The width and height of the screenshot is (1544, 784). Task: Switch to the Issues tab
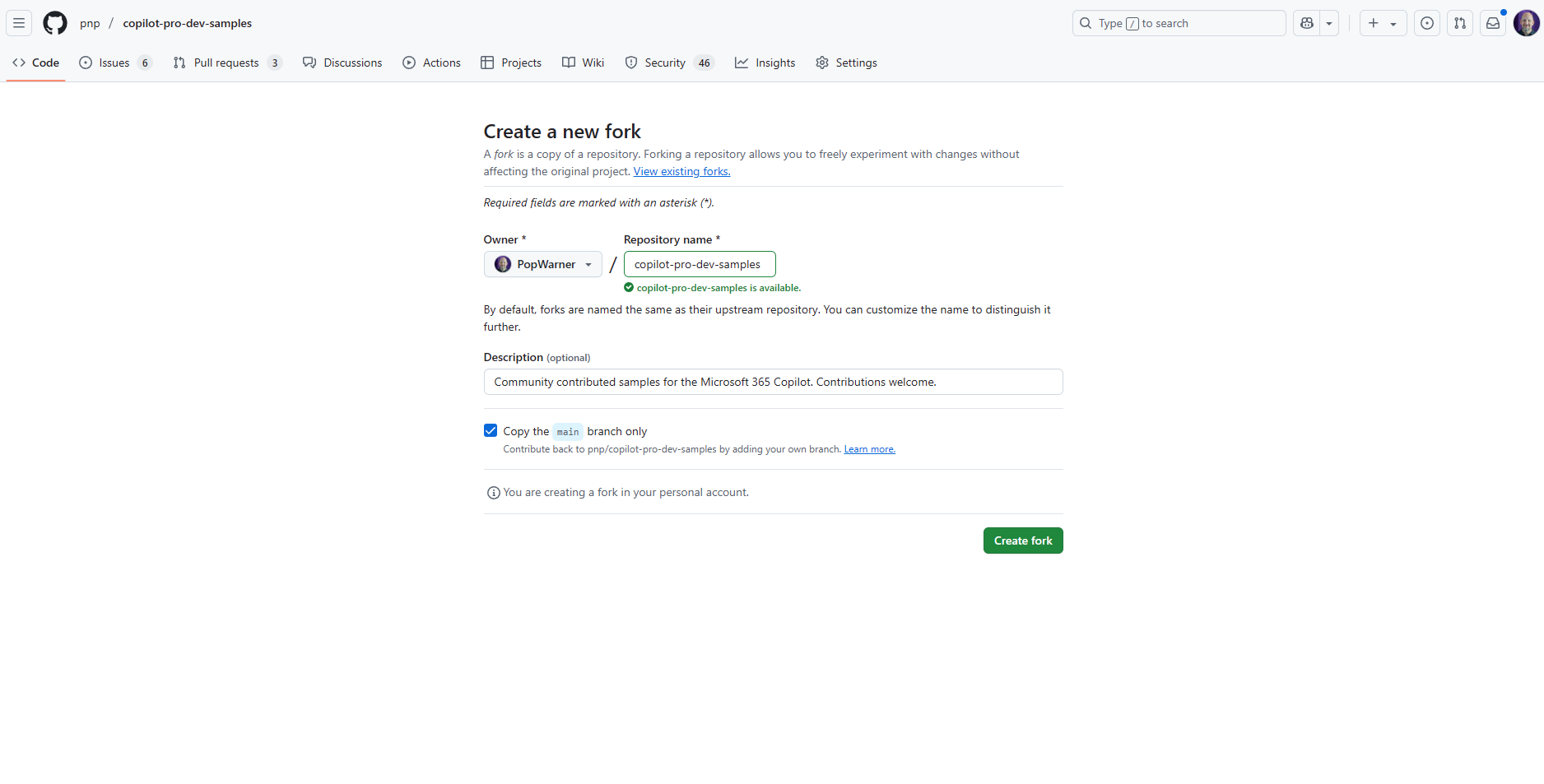tap(115, 63)
